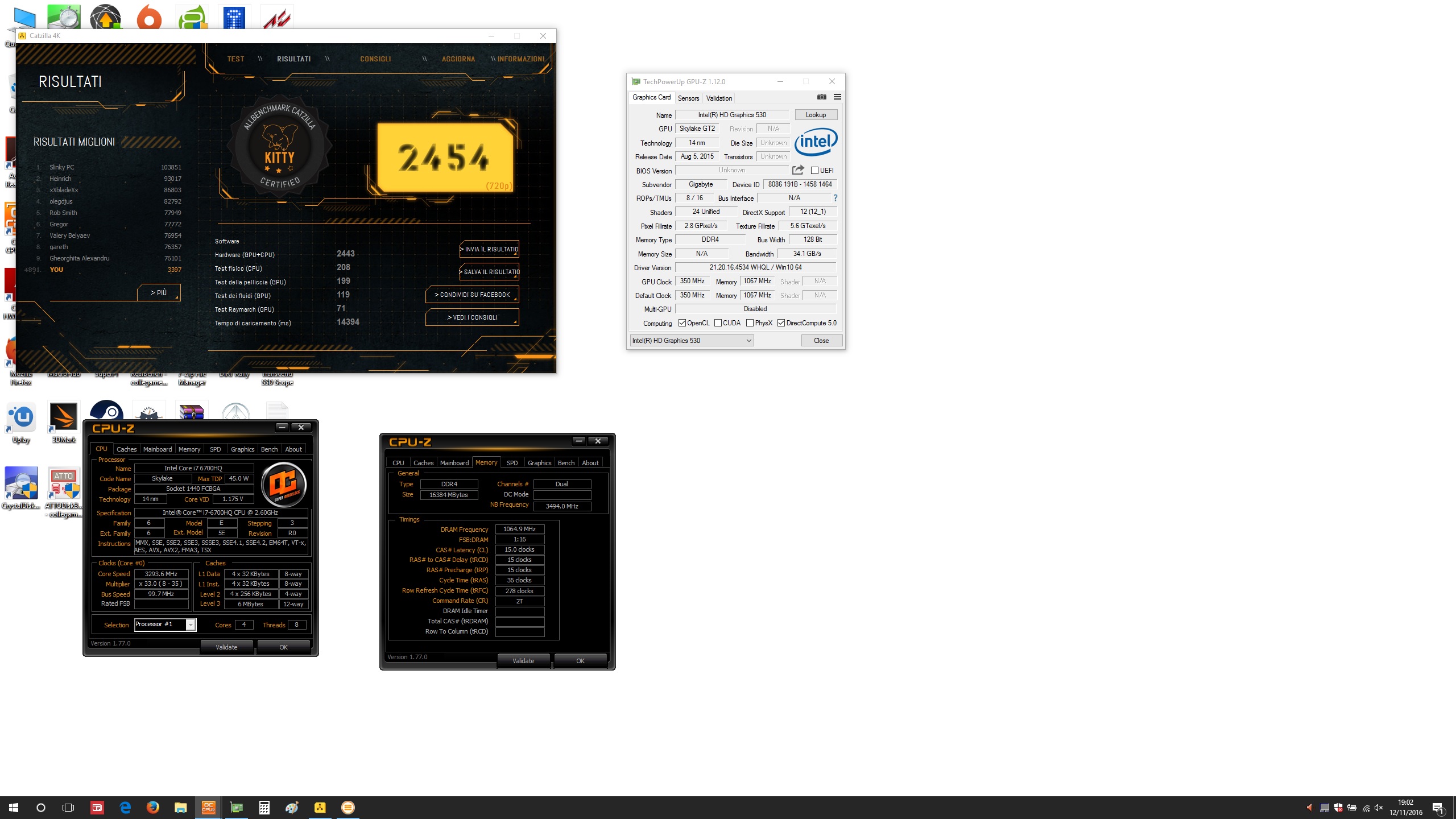This screenshot has height=819, width=1456.
Task: Click the BIOS share/export icon in GPU-Z
Action: (x=798, y=170)
